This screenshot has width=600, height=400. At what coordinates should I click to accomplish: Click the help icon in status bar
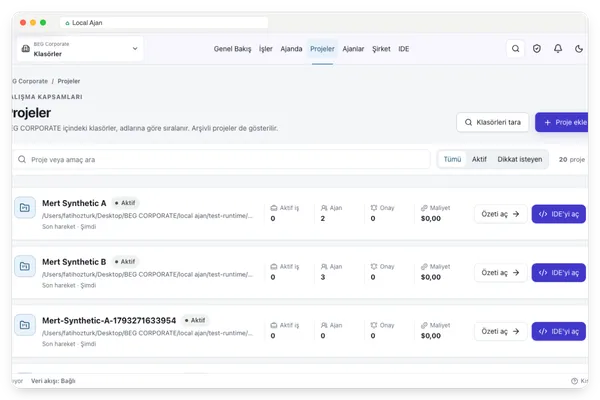pos(574,381)
